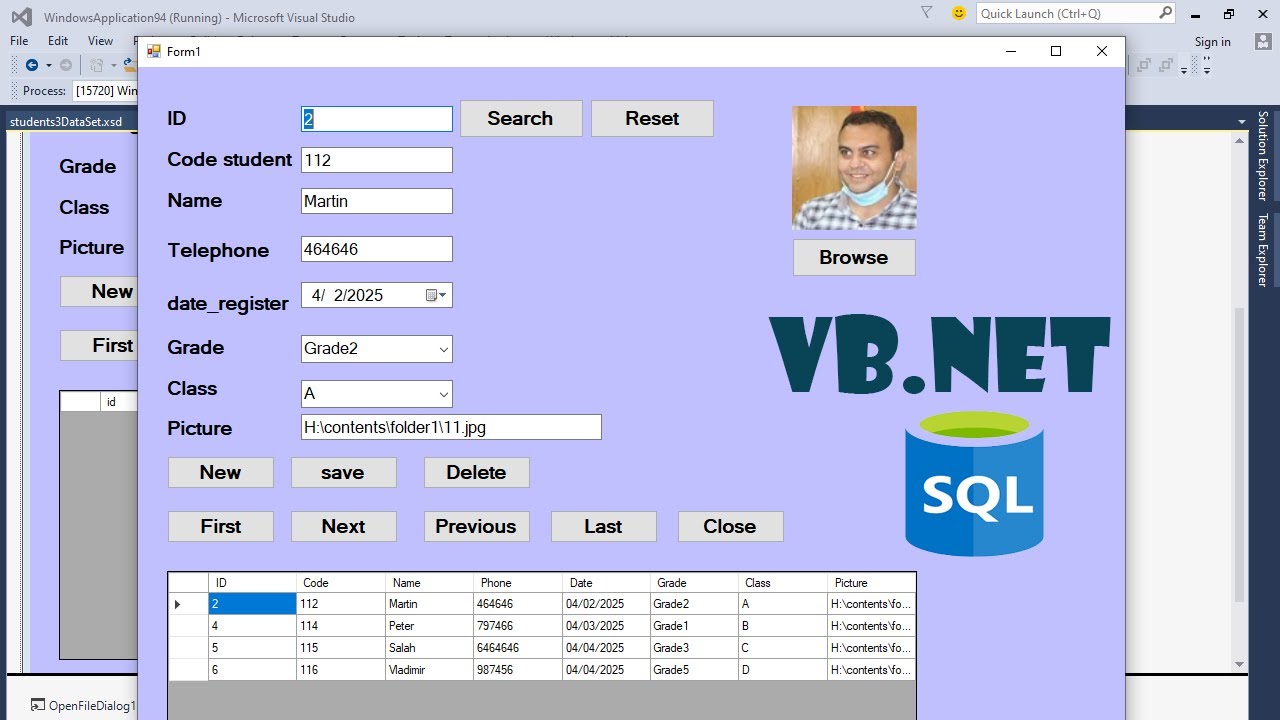Screen dimensions: 1280x720
Task: Click the Last button
Action: pos(603,526)
